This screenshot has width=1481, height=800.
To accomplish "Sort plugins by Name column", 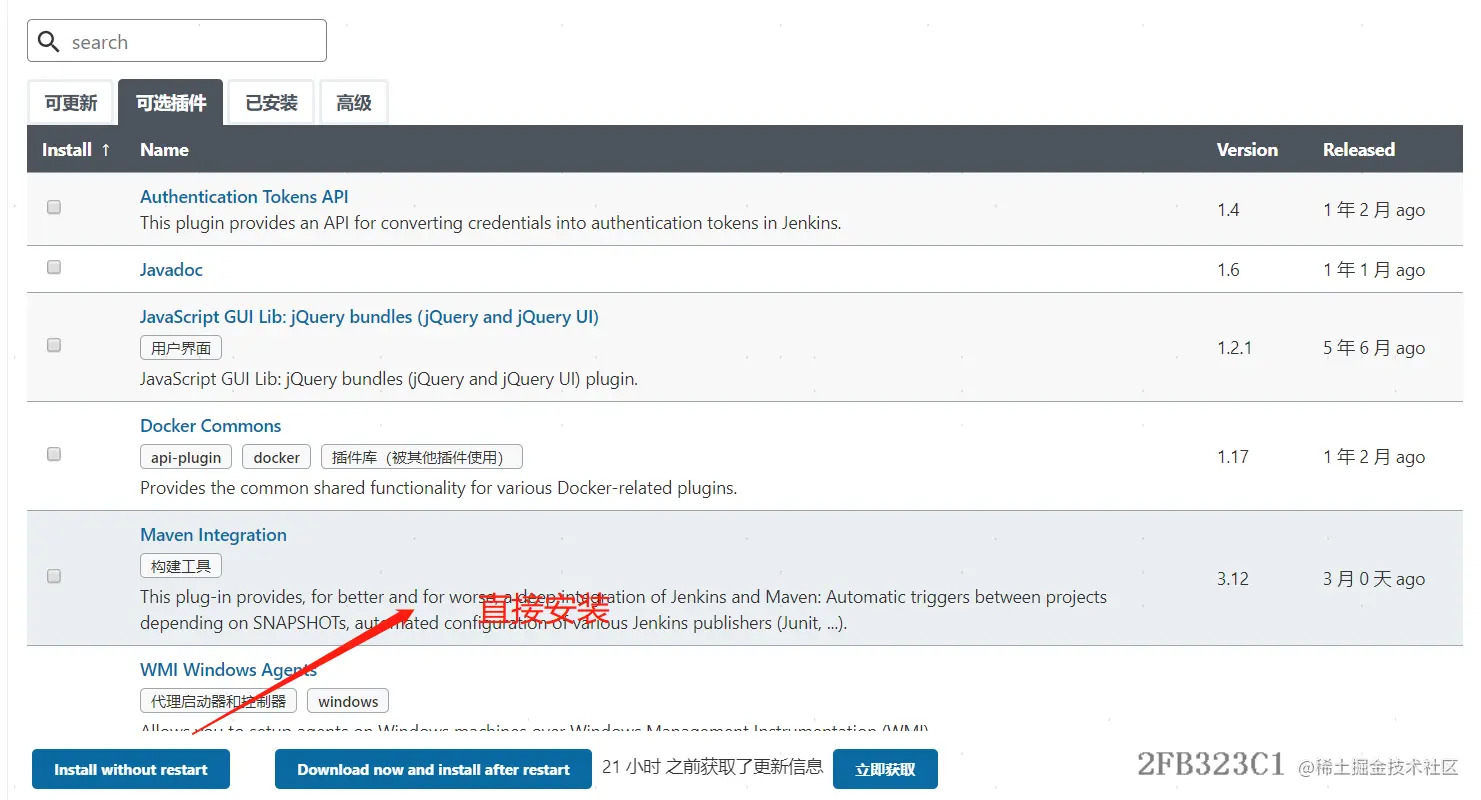I will (x=164, y=150).
